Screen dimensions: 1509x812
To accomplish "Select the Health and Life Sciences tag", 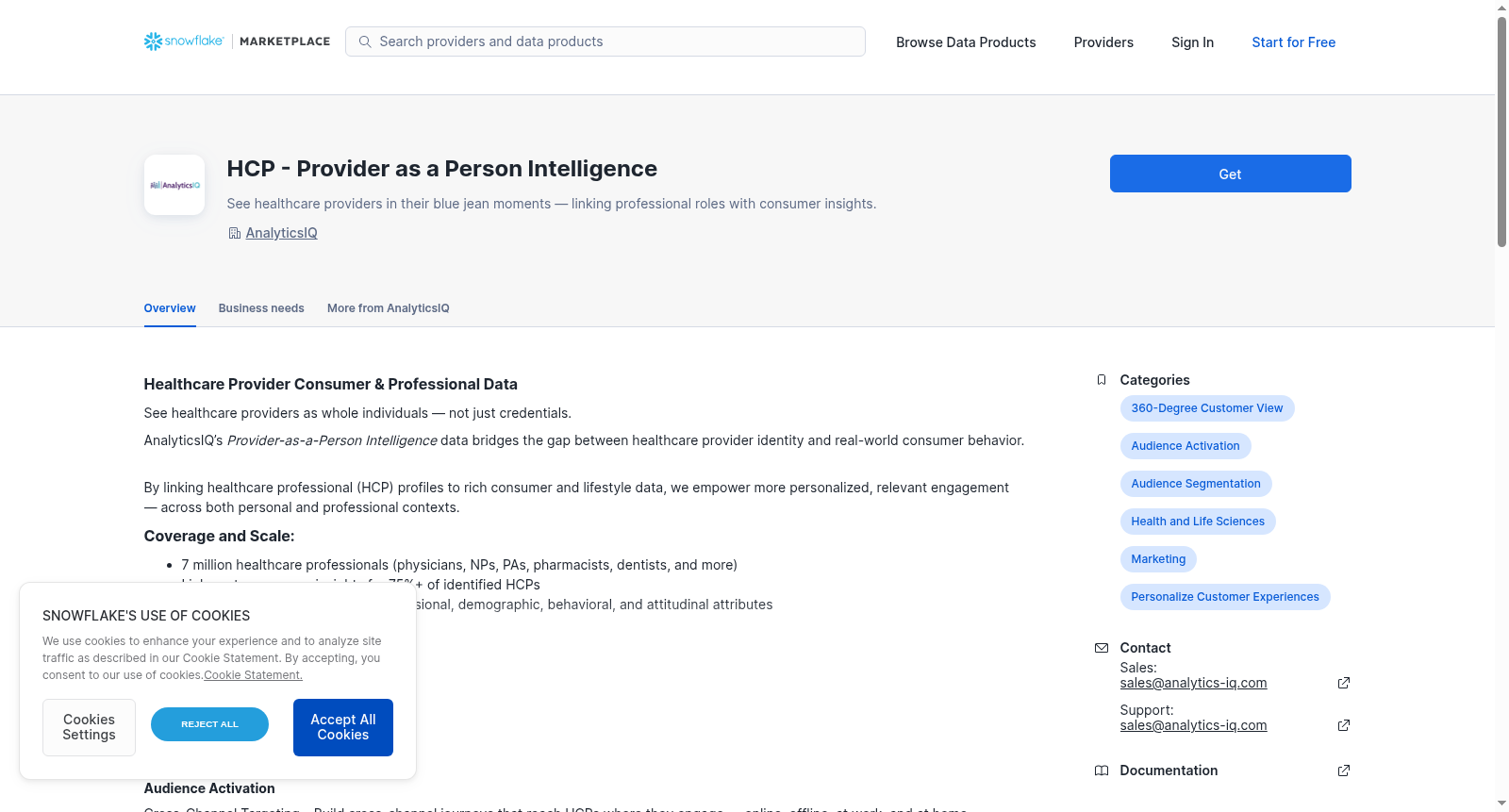I will (1198, 522).
